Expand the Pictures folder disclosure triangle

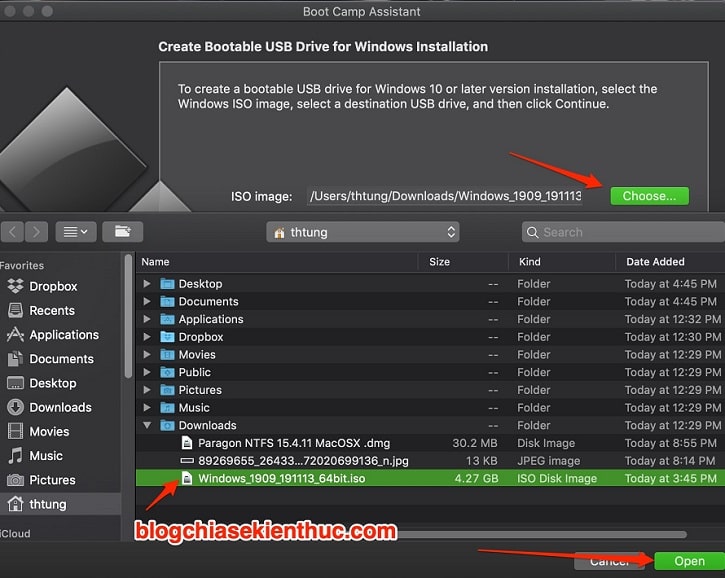pos(147,390)
